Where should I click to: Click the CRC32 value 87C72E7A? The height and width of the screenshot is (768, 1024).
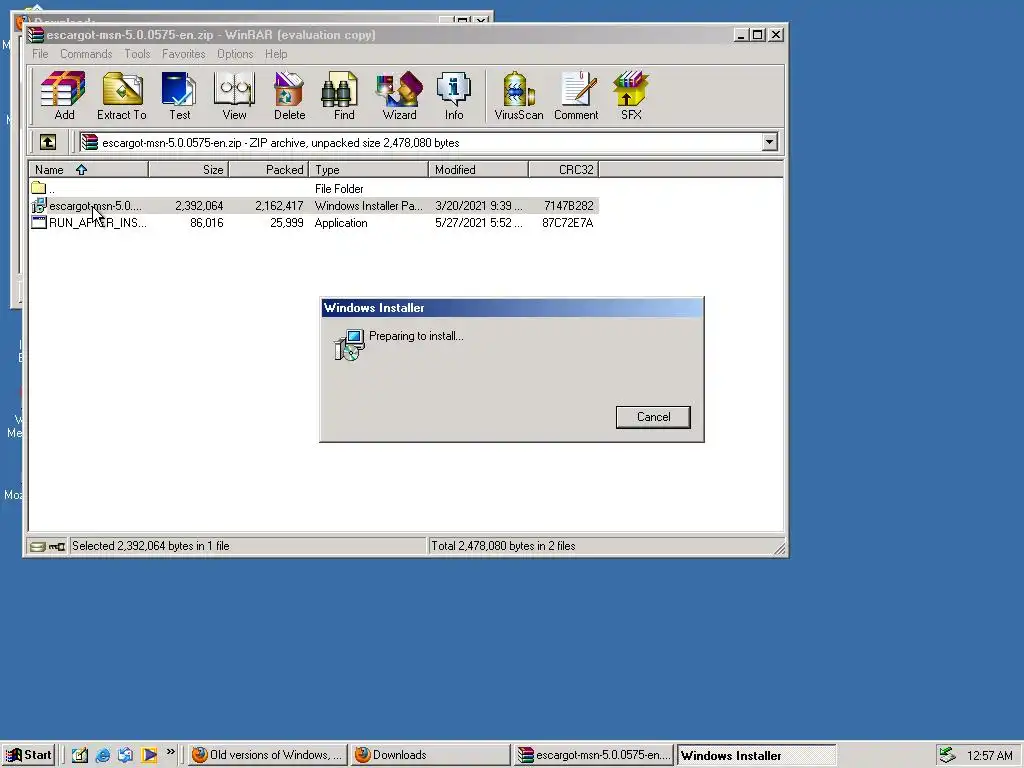point(568,223)
